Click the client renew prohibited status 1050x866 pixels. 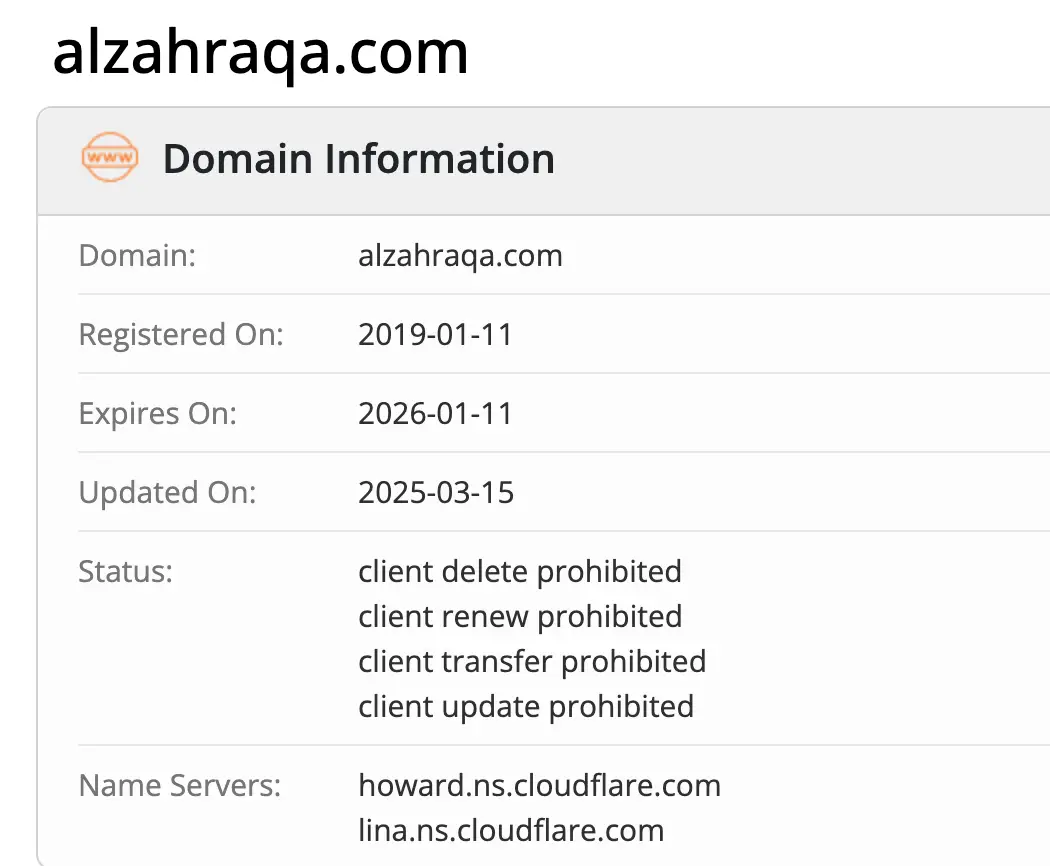click(x=520, y=617)
